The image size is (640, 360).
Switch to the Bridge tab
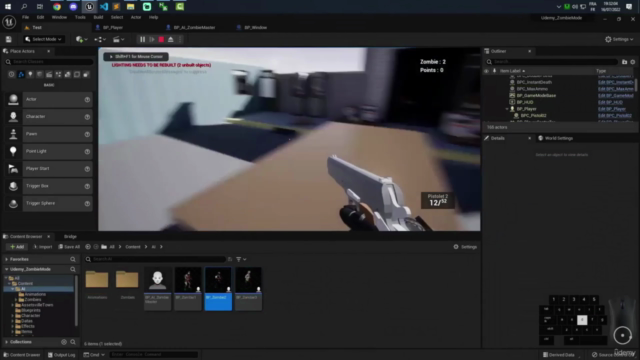70,236
